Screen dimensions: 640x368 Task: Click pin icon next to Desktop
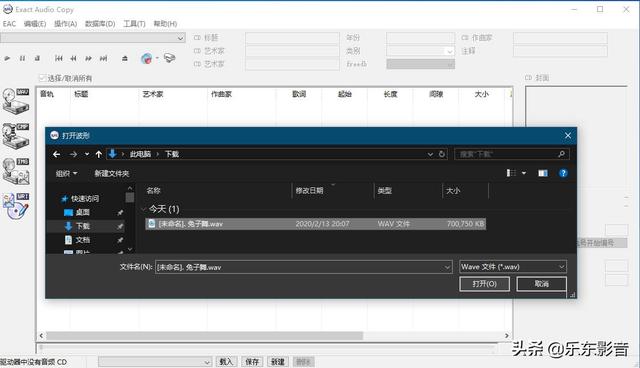pos(120,213)
